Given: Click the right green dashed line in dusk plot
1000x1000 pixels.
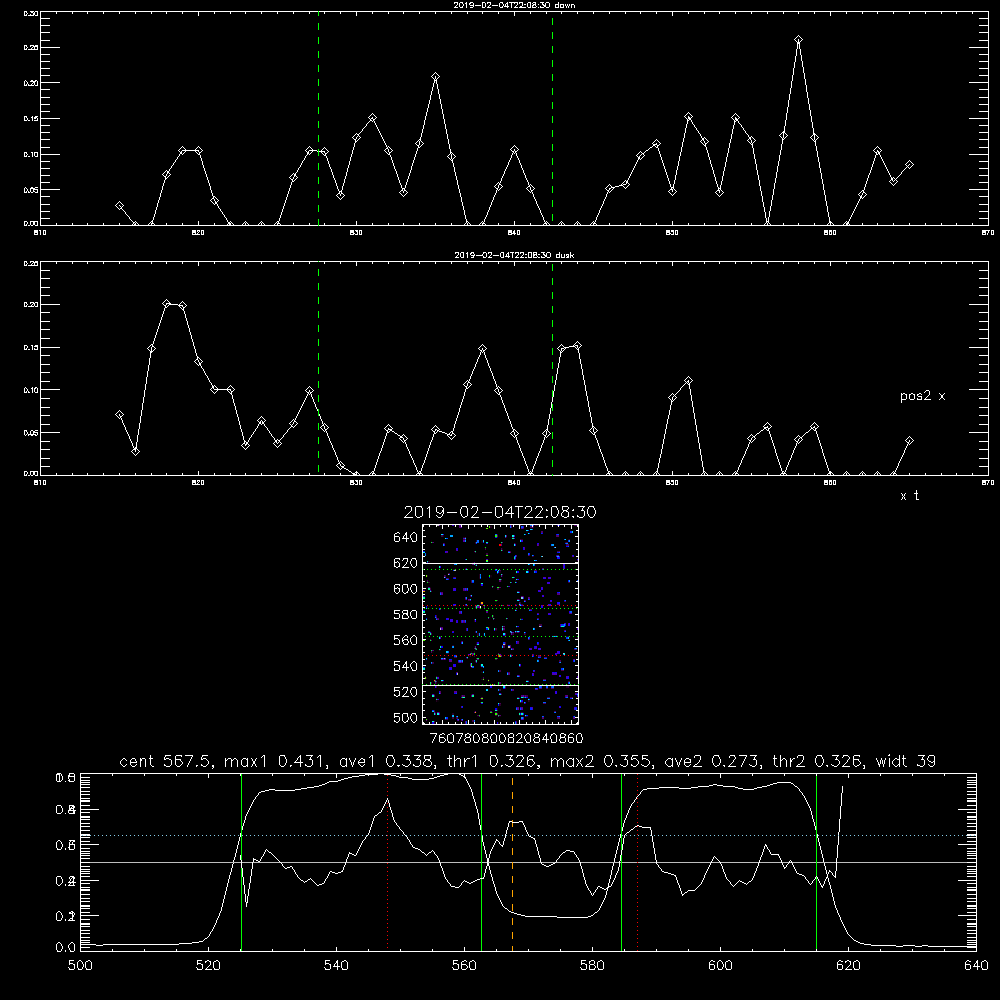Looking at the screenshot, I should pos(552,369).
